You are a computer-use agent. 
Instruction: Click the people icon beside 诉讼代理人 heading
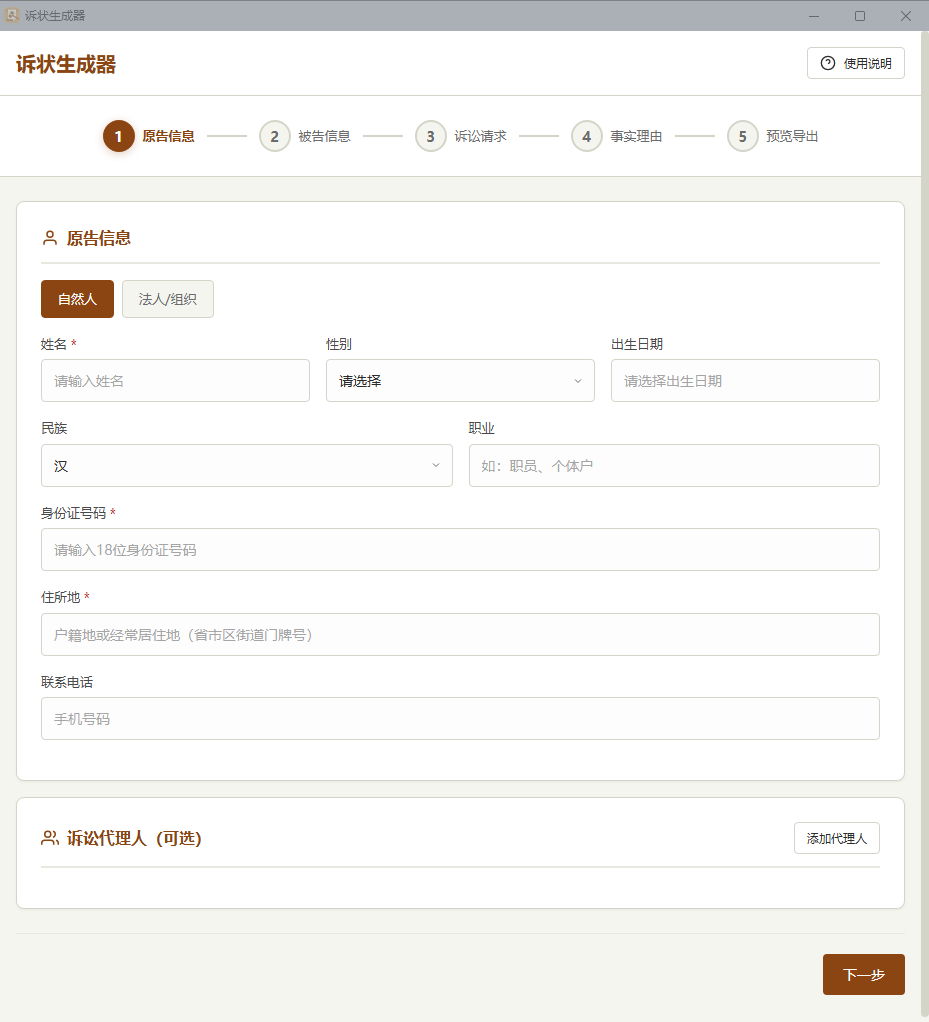tap(50, 838)
